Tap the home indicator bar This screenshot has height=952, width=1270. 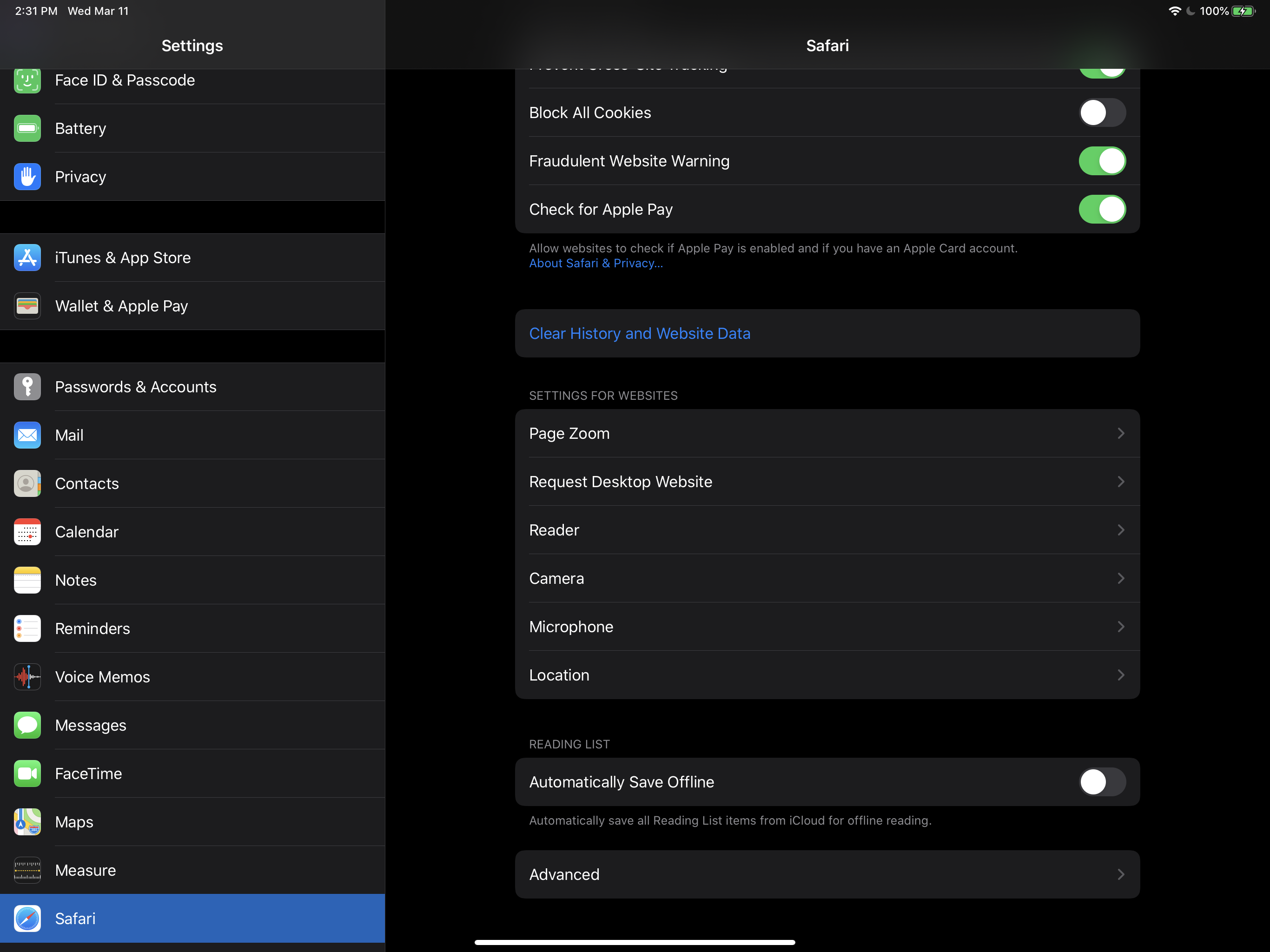[635, 942]
